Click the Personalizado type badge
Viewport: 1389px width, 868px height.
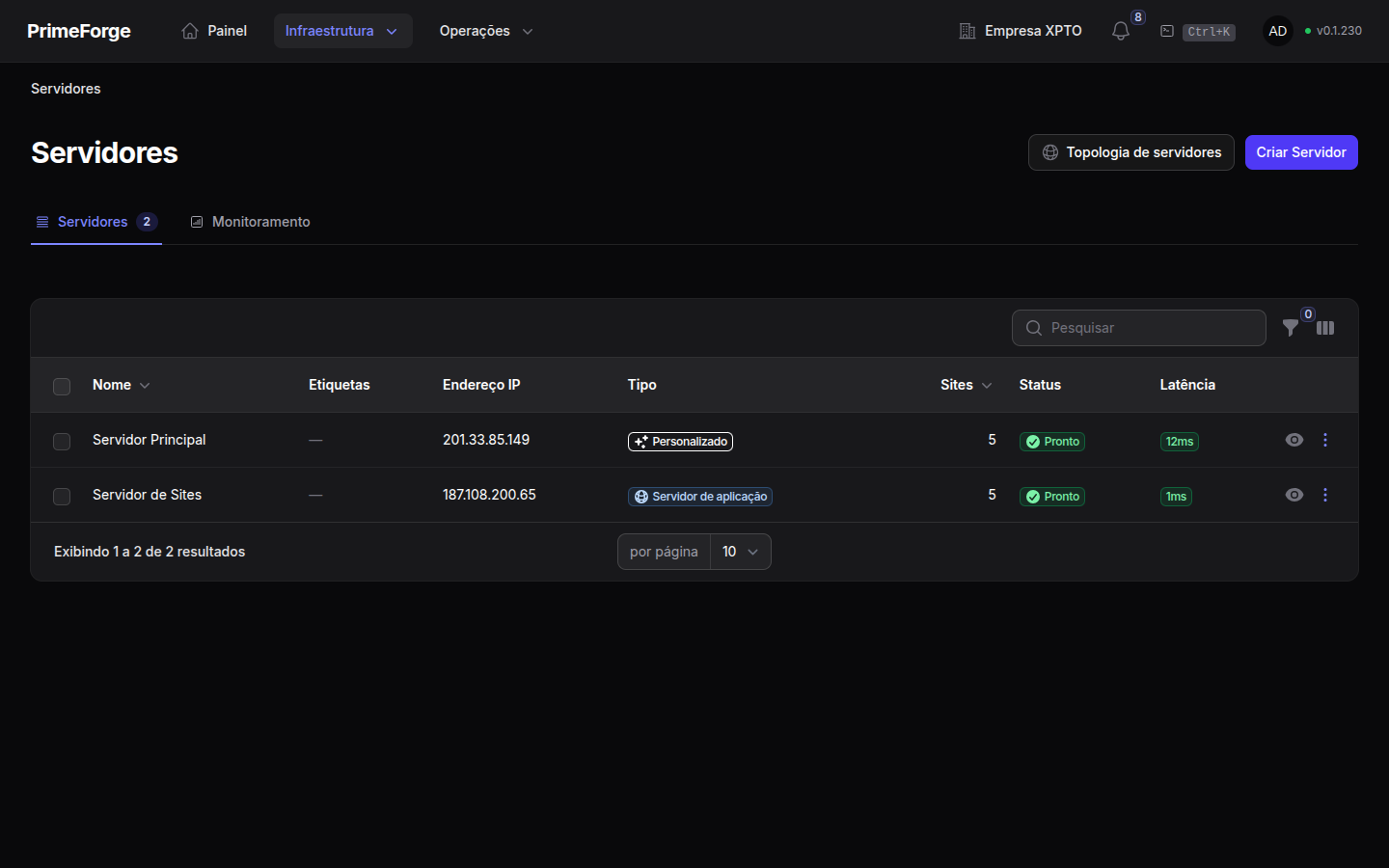680,442
